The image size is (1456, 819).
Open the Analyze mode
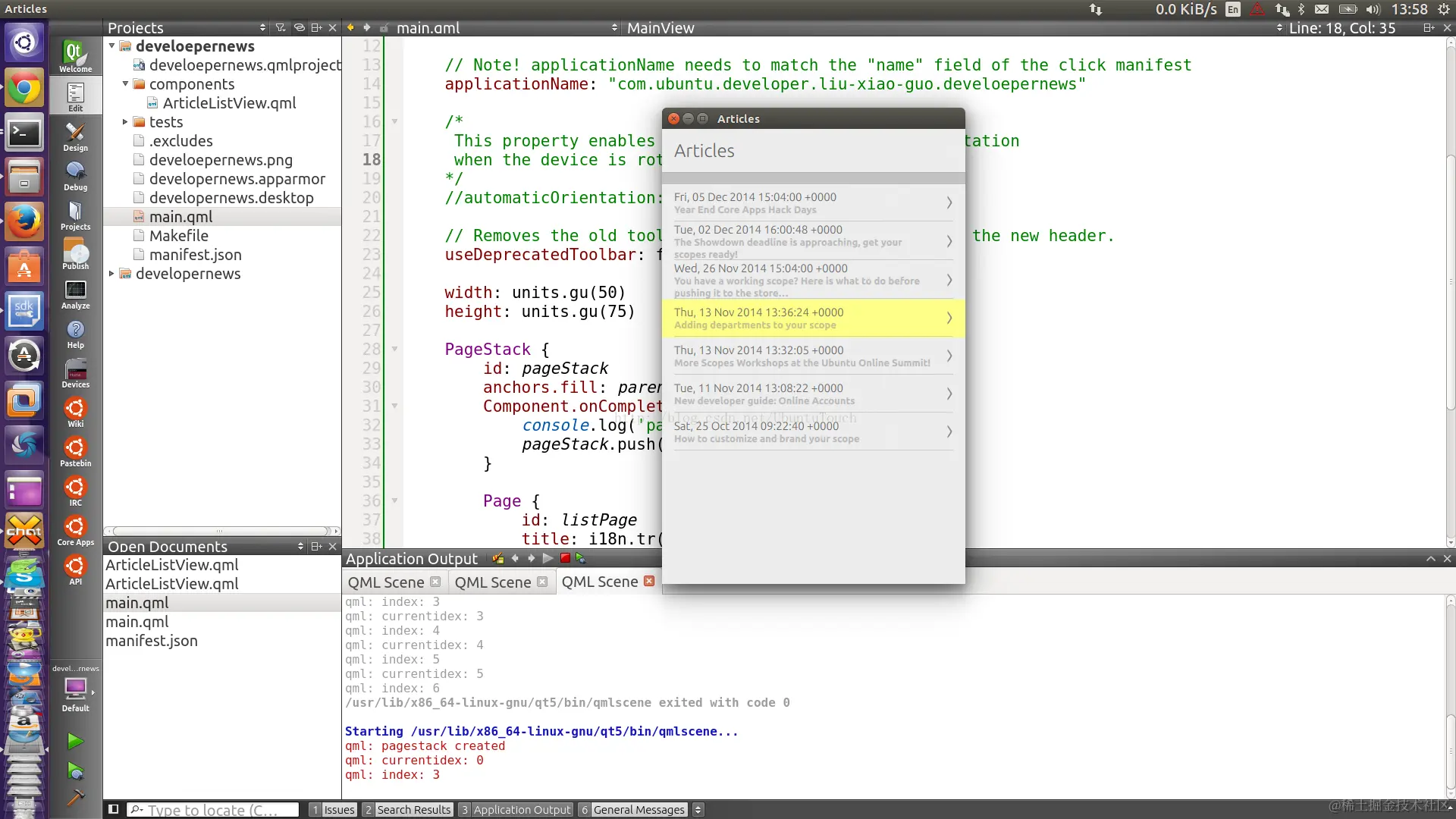(x=75, y=295)
